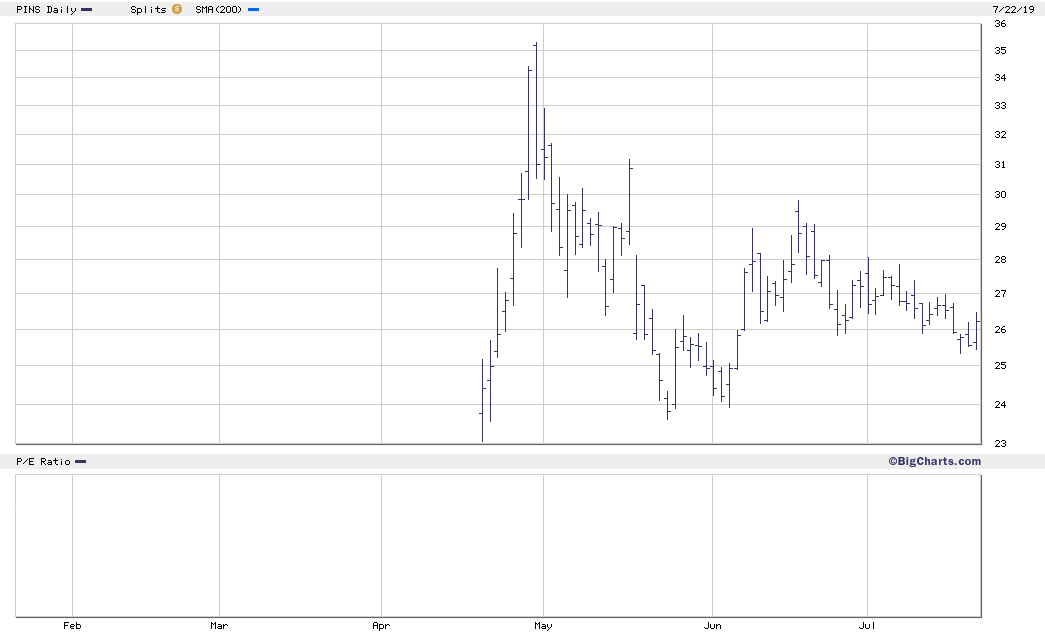Click the 'Jun' x-axis label
Viewport: 1045px width, 635px height.
tap(712, 626)
